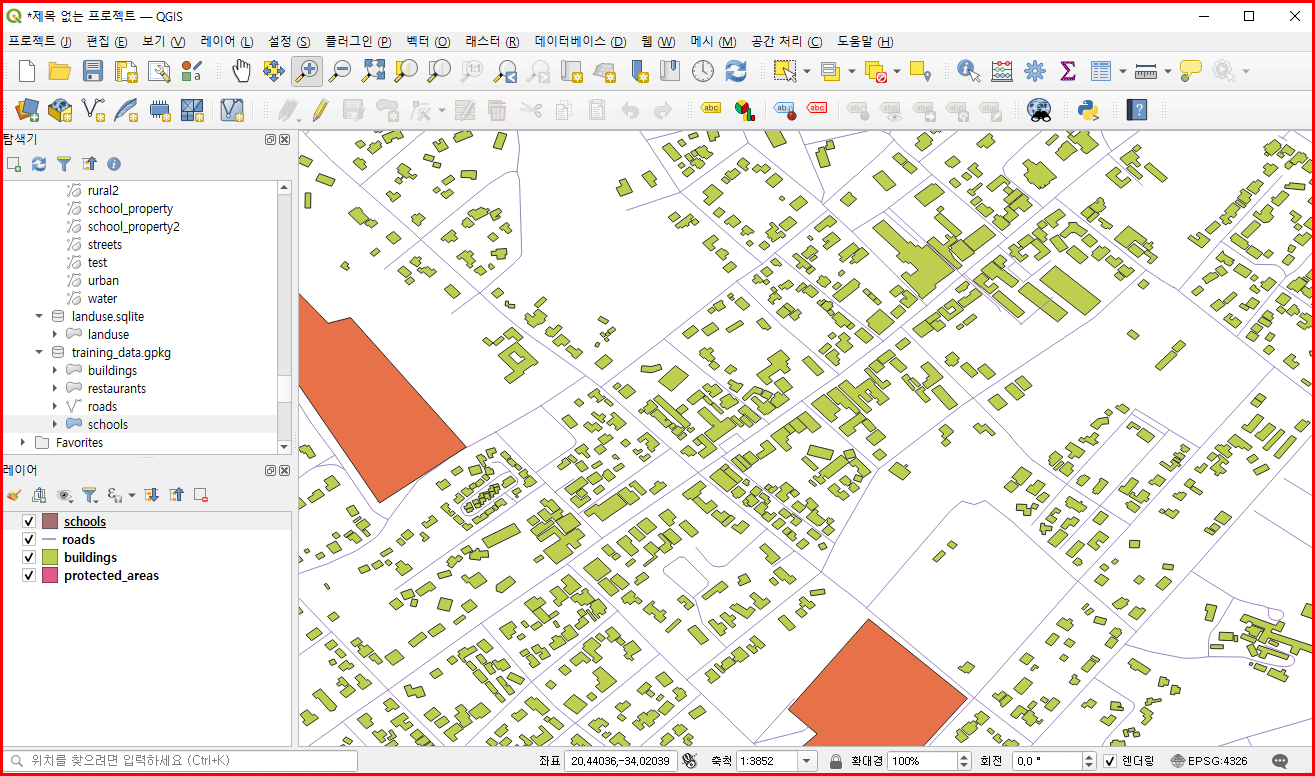Activate the Pan Map hand tool
Viewport: 1315px width, 776px height.
tap(241, 71)
